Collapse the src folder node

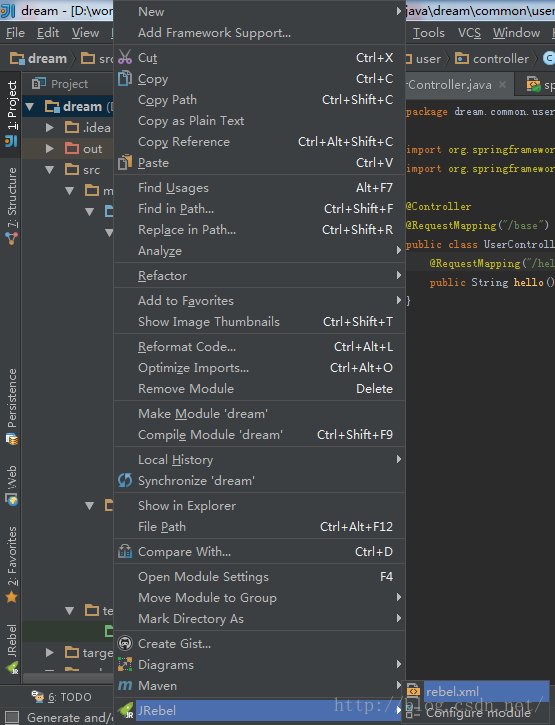(x=49, y=170)
